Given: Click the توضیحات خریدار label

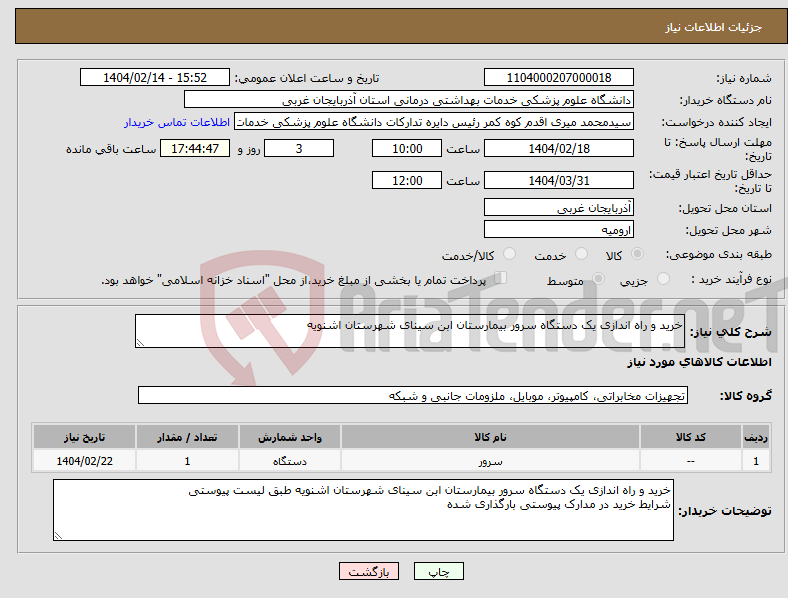Looking at the screenshot, I should coord(725,511).
